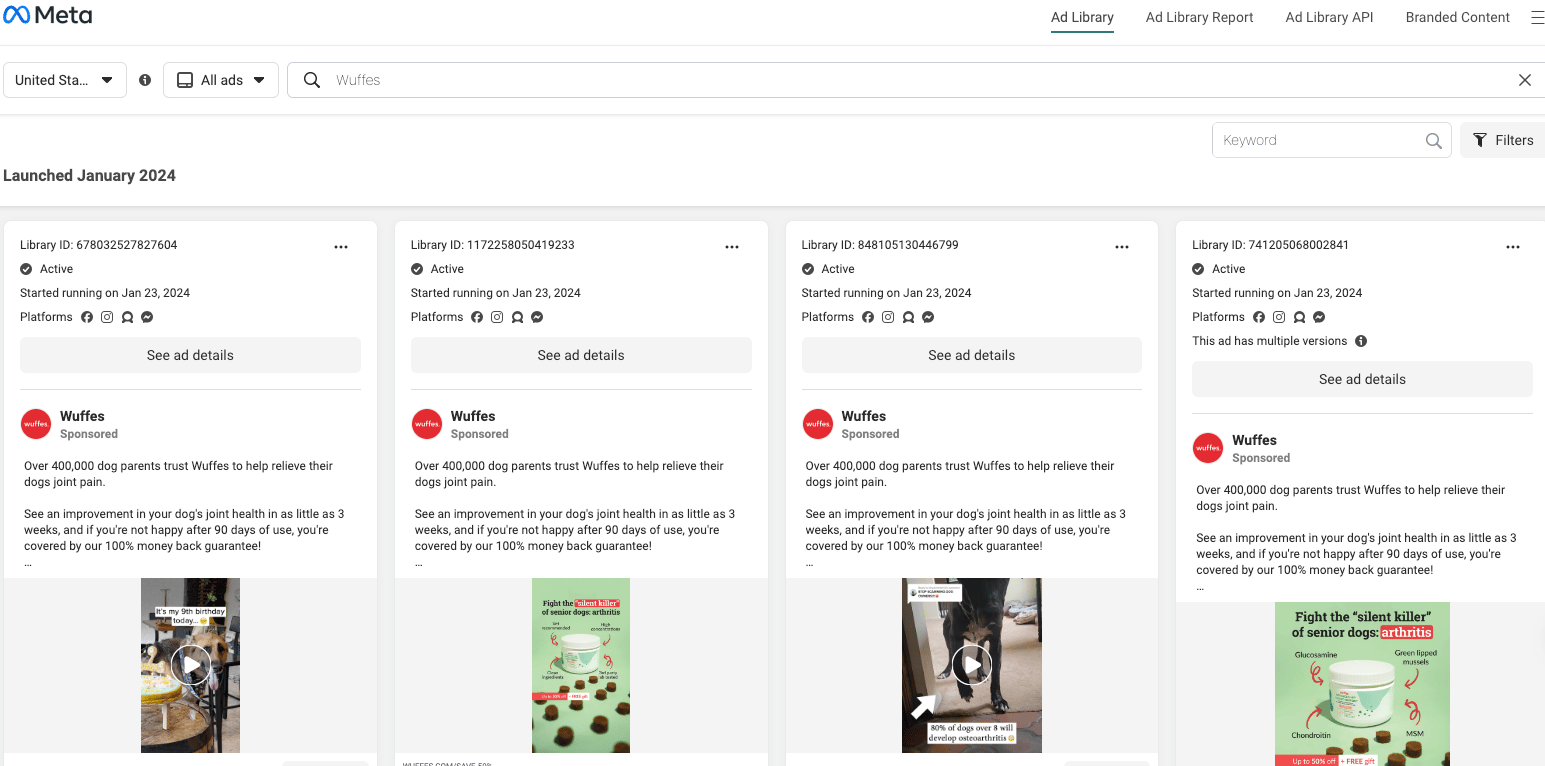Open the Ad Library API tab

(1329, 17)
